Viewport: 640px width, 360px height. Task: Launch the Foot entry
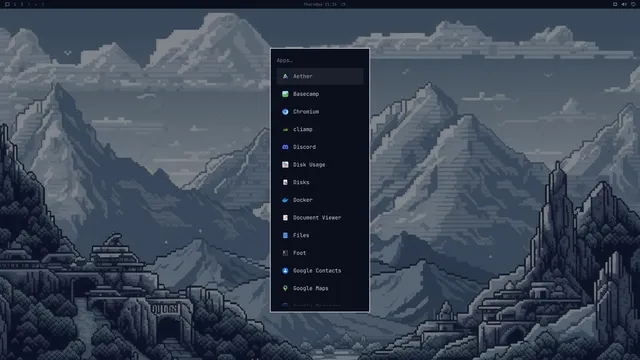[x=320, y=253]
